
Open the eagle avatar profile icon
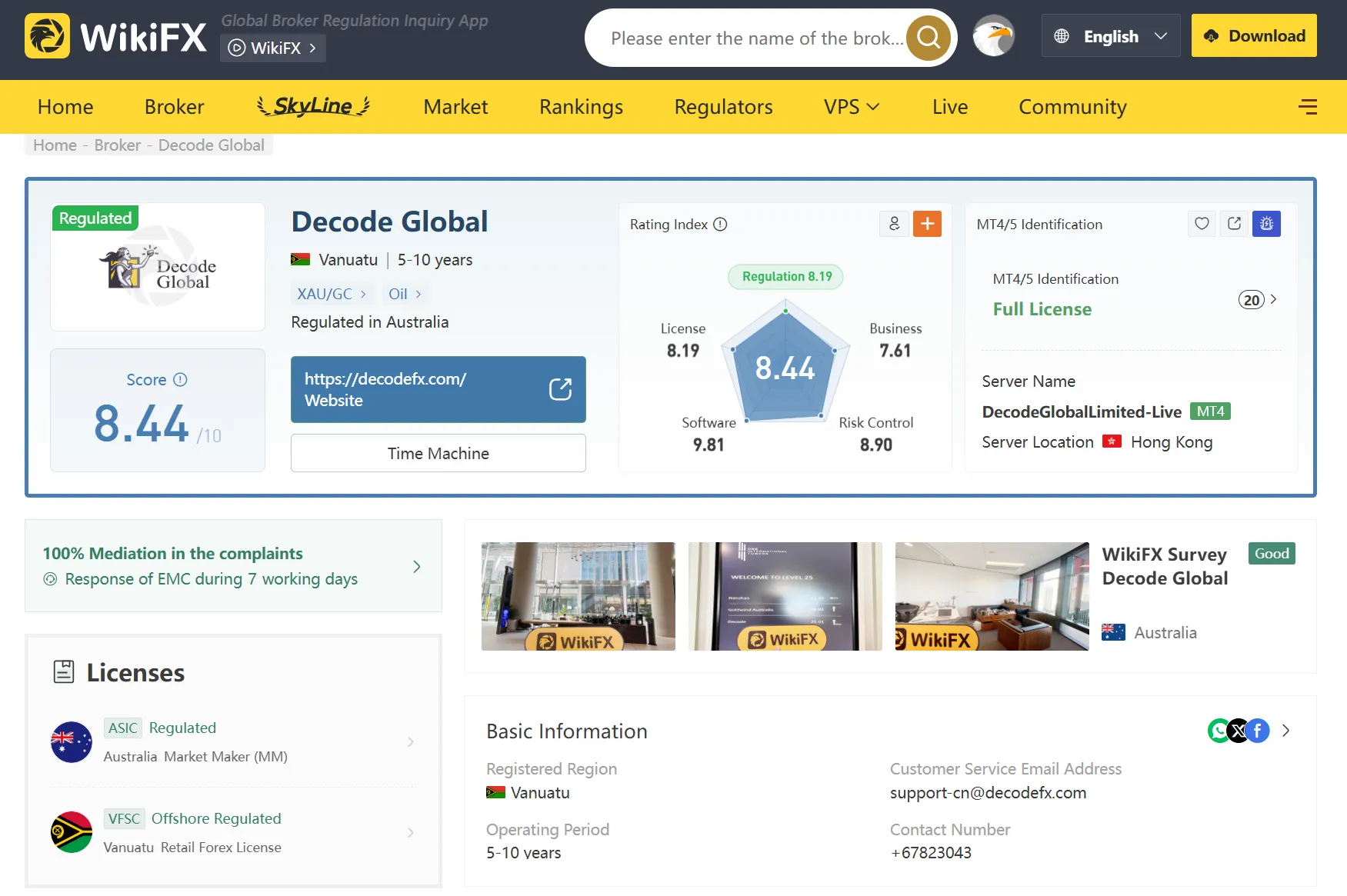pos(994,36)
